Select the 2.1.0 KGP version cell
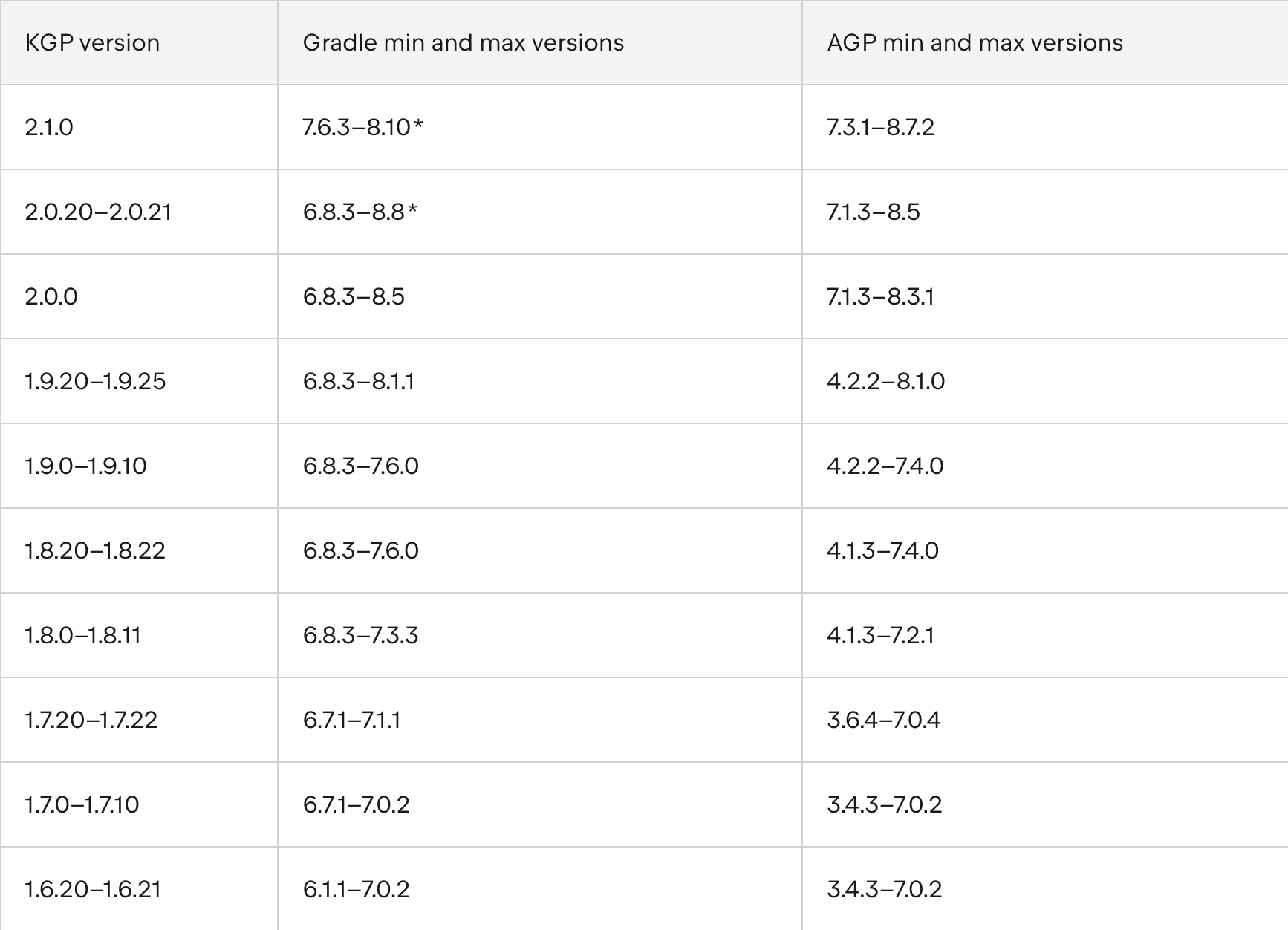1288x930 pixels. (x=139, y=127)
